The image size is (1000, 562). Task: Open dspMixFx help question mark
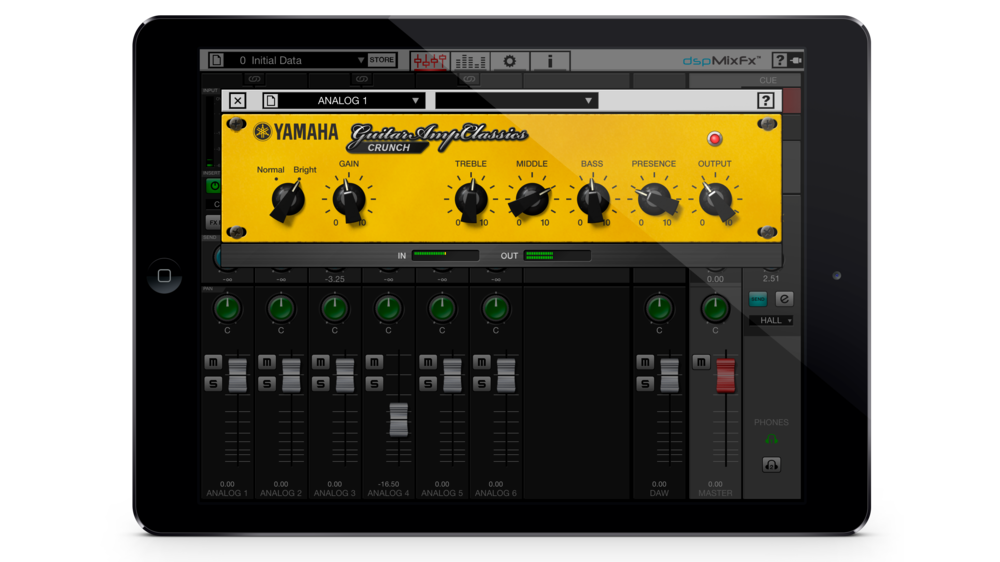click(779, 60)
